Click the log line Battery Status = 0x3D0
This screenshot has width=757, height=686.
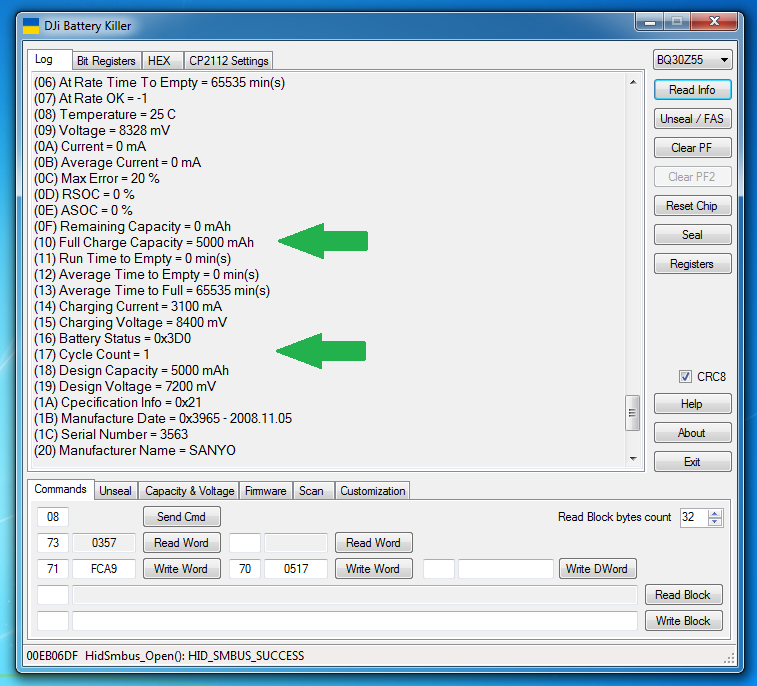(x=112, y=338)
